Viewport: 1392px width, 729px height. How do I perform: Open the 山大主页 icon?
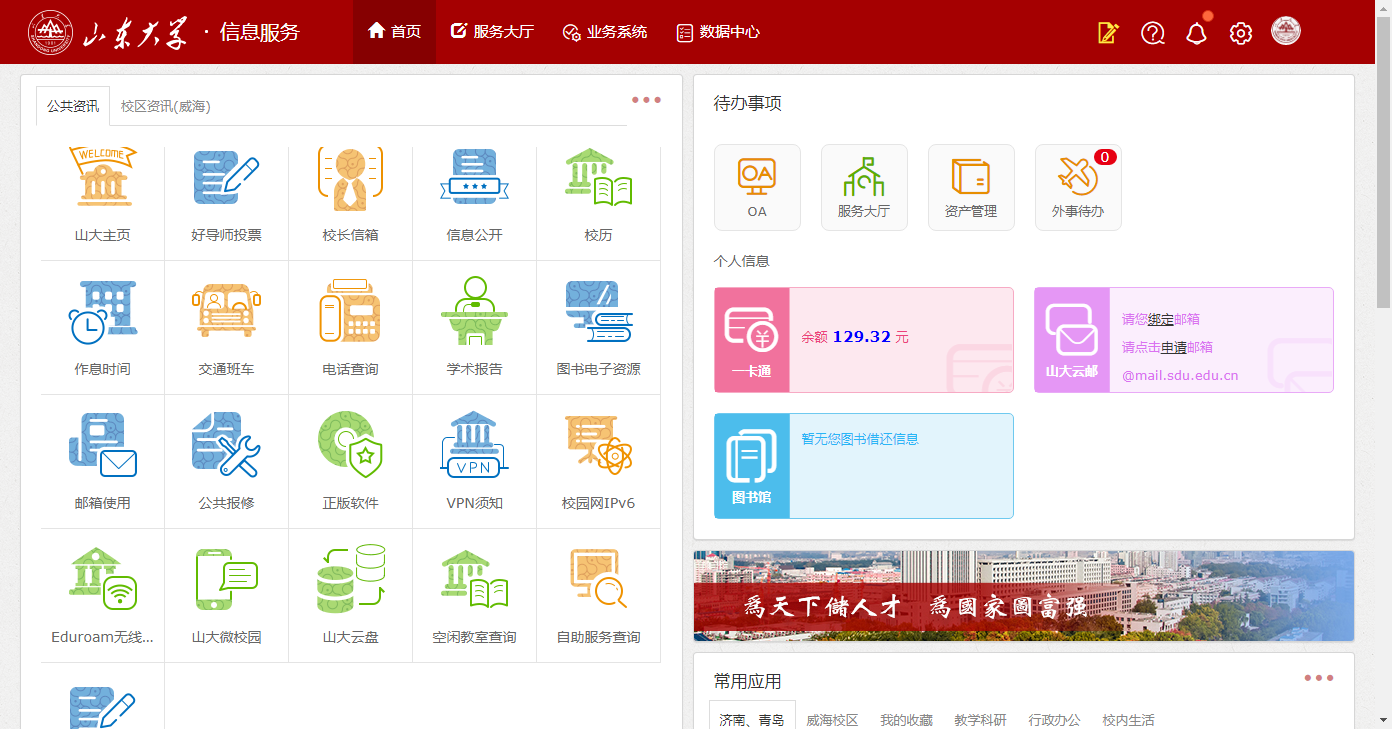click(102, 180)
